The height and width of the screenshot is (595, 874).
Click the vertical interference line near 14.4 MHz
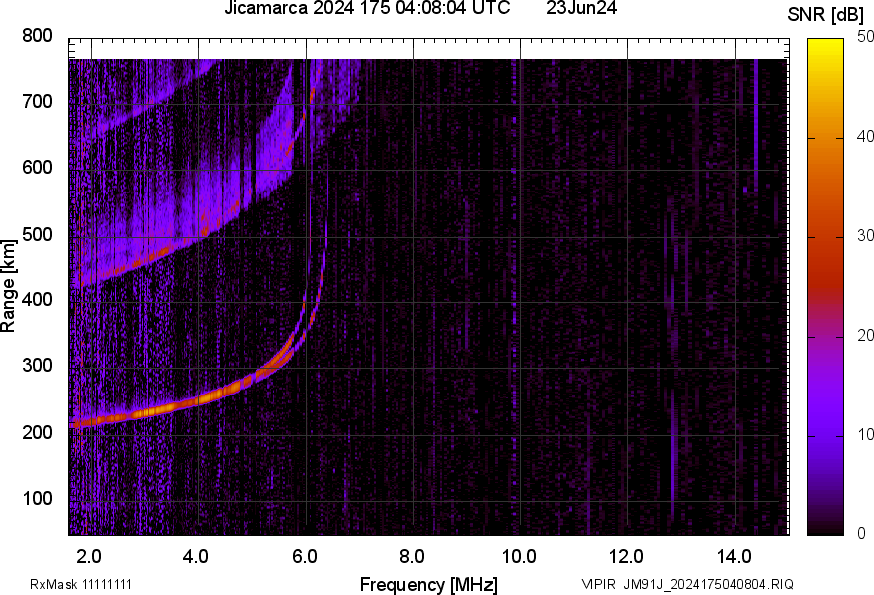[x=756, y=125]
